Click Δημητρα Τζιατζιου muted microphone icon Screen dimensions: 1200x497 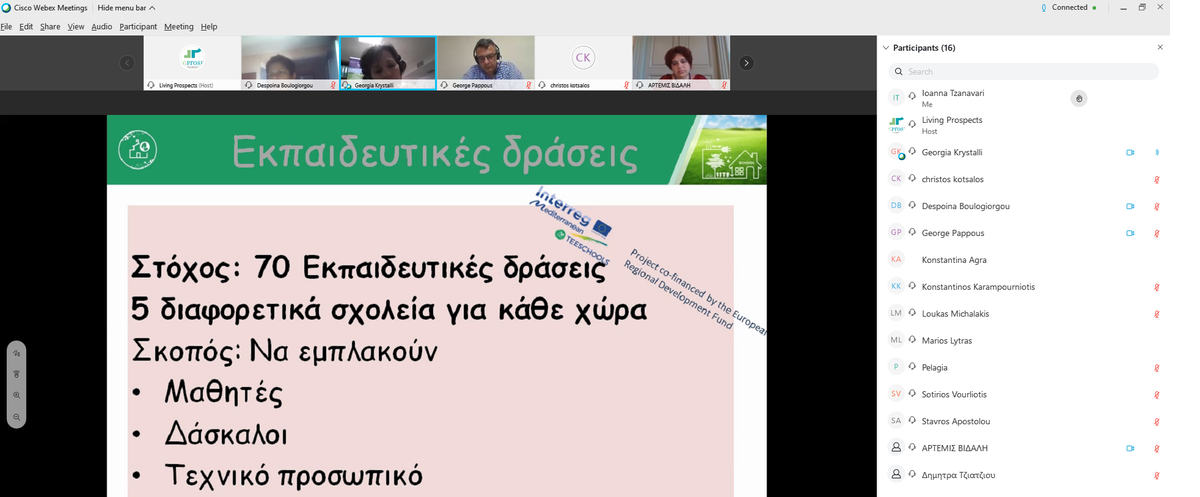point(1157,475)
